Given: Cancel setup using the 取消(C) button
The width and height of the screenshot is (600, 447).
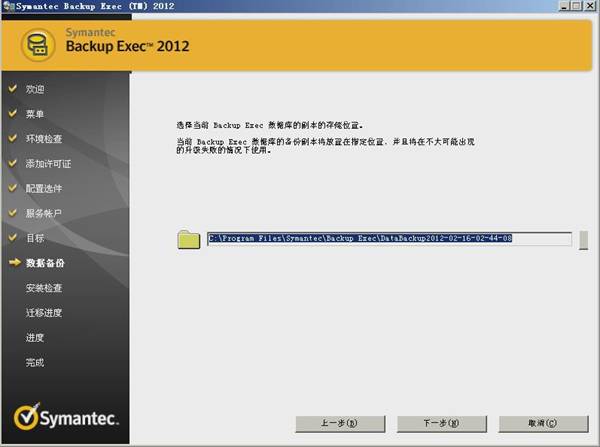Looking at the screenshot, I should tap(543, 423).
